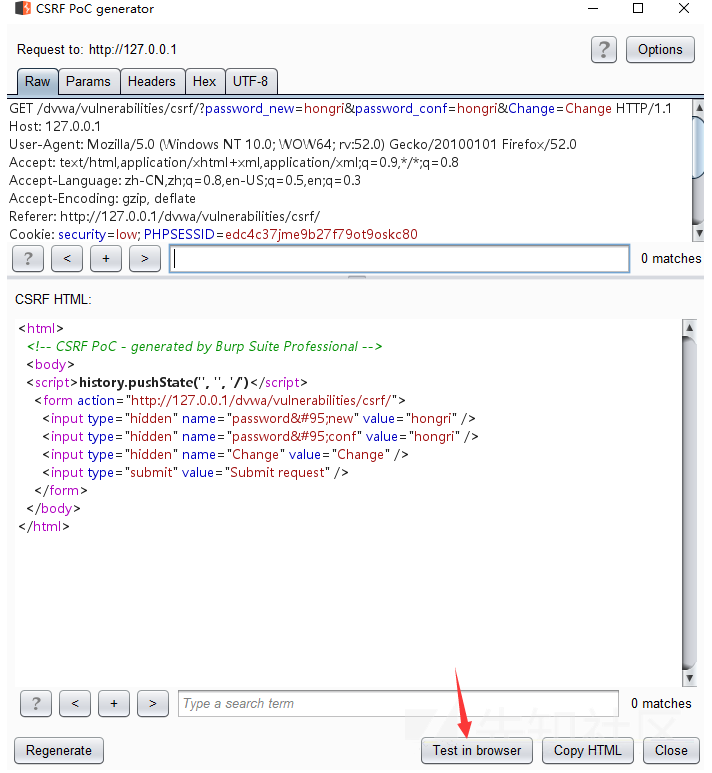Minimize the CSRF PoC generator window

pos(593,8)
